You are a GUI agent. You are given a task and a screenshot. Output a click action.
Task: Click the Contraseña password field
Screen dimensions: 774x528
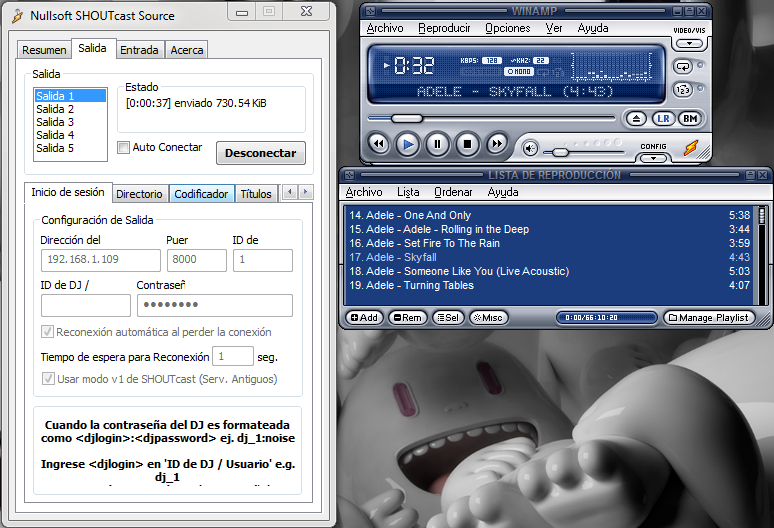[215, 305]
